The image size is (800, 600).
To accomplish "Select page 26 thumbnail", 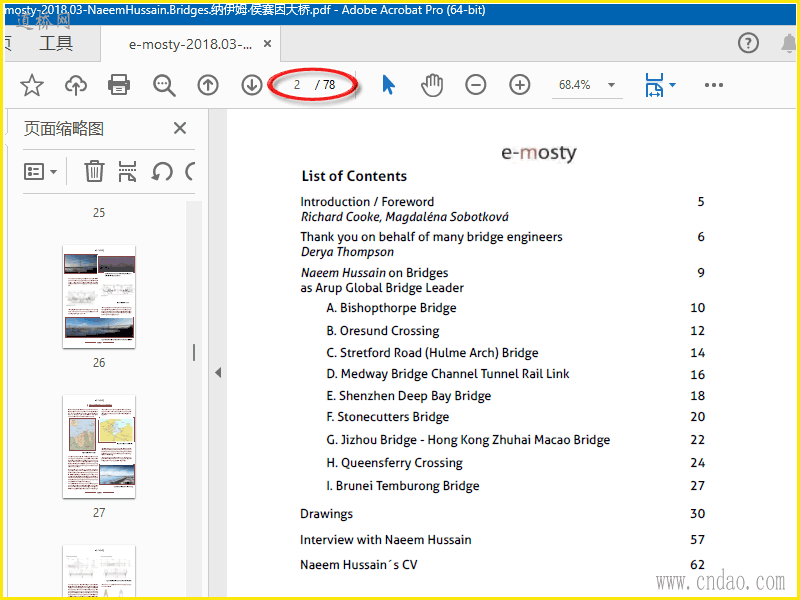I will (99, 296).
